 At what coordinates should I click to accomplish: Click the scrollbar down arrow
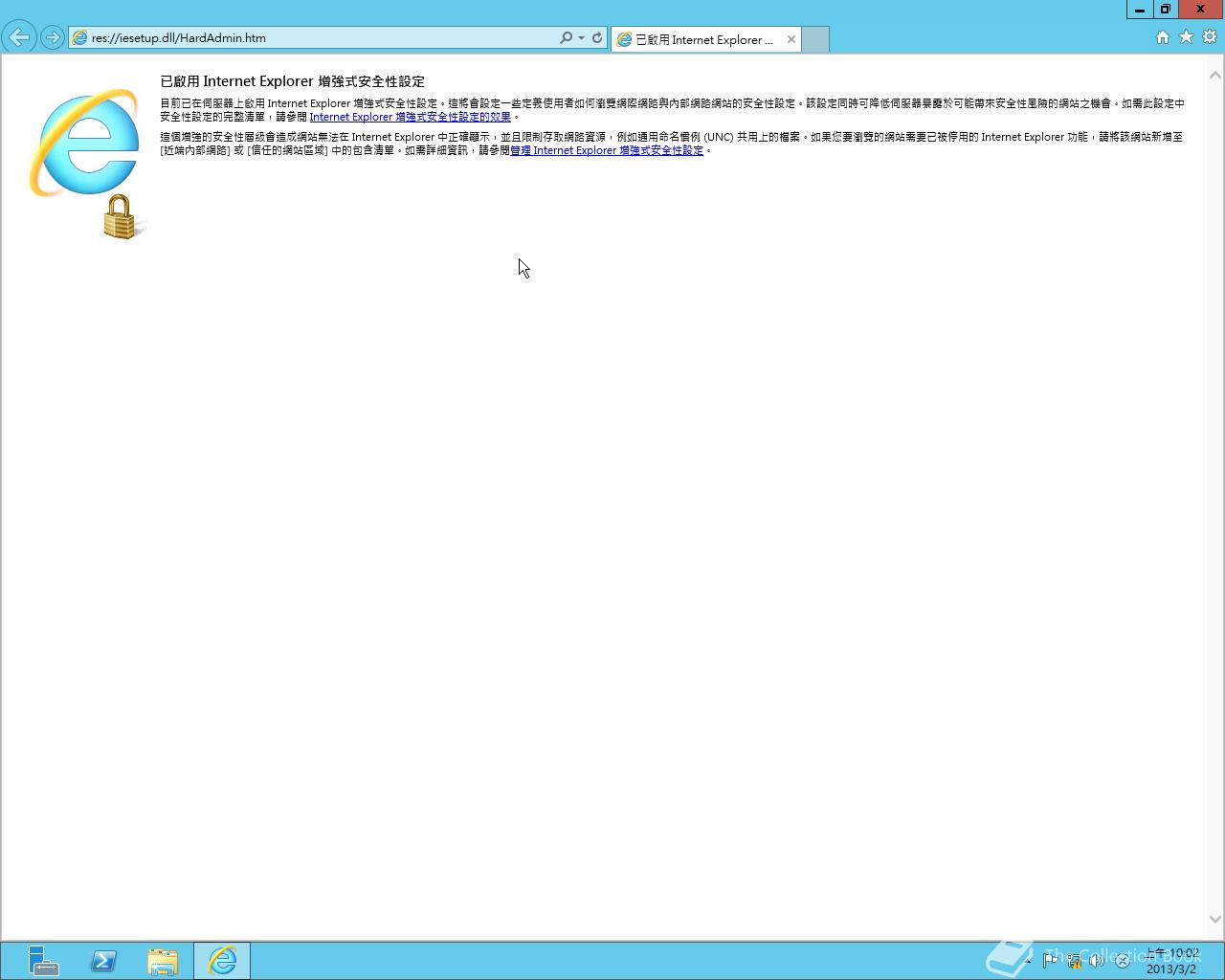1215,919
